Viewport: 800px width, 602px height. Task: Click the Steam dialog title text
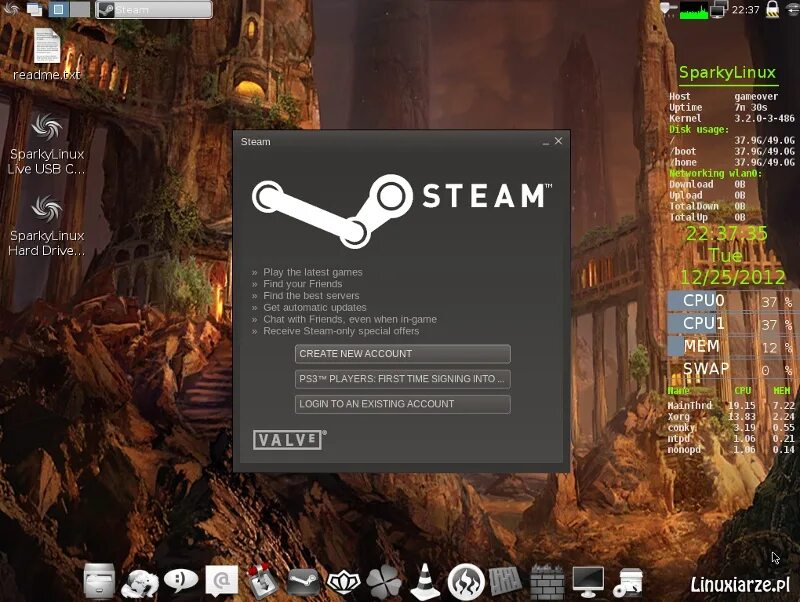point(256,142)
